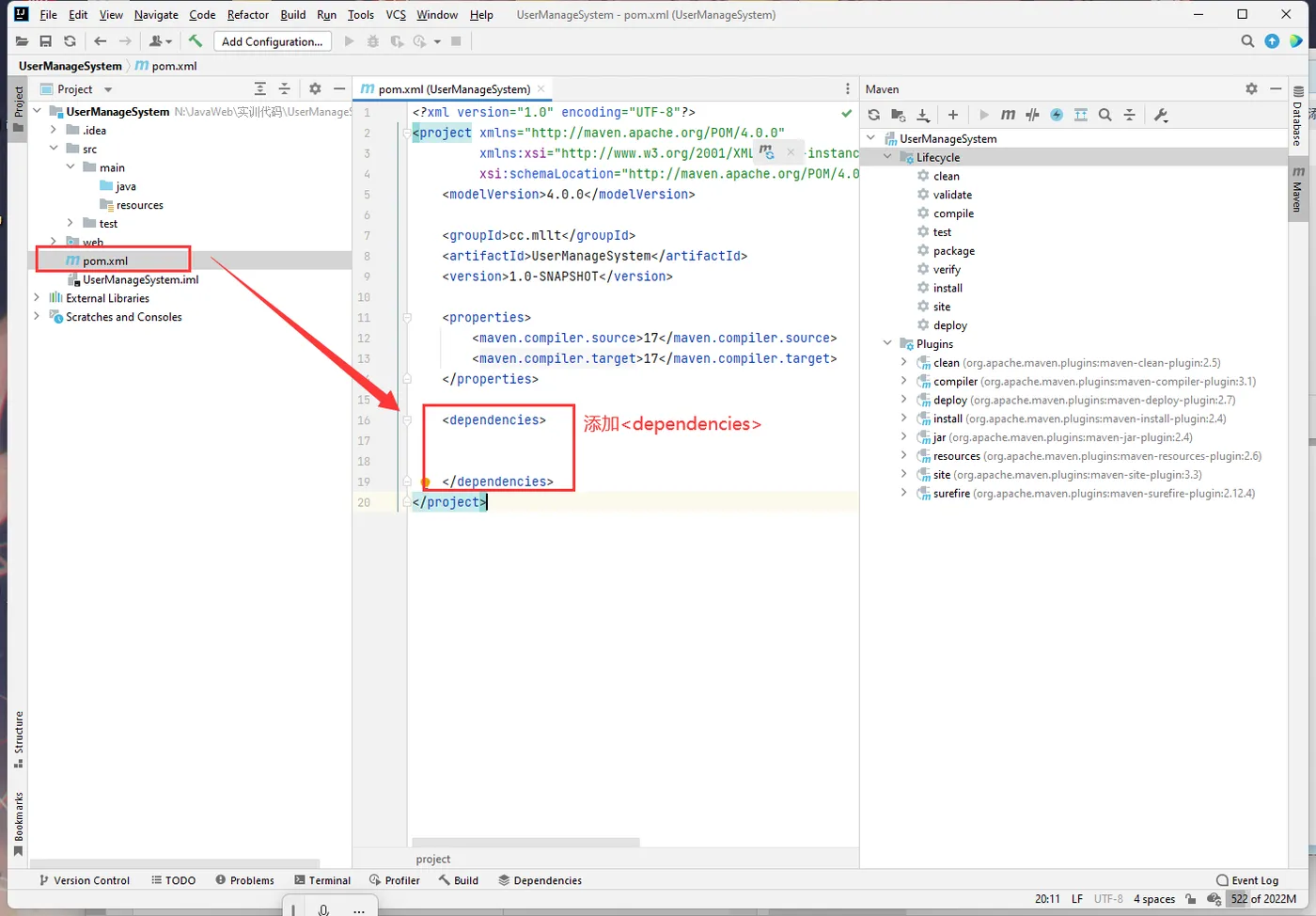Expand the compiler plugin in Maven panel
1316x916 pixels.
click(904, 381)
